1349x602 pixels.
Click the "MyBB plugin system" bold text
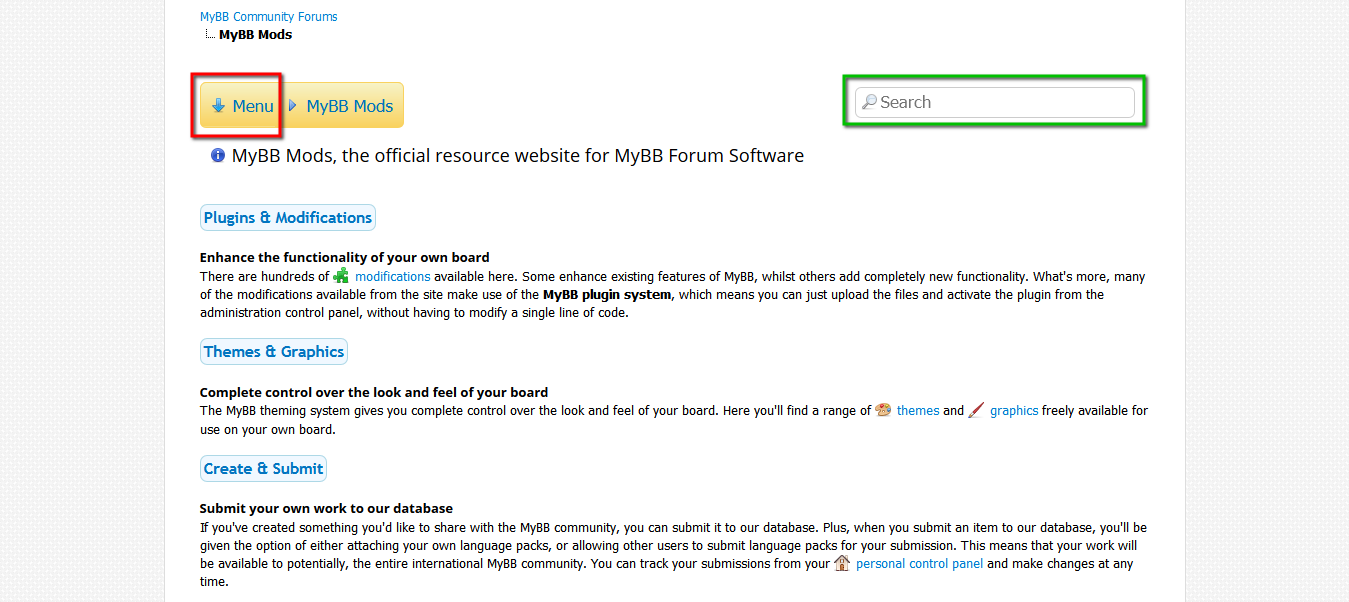tap(608, 295)
